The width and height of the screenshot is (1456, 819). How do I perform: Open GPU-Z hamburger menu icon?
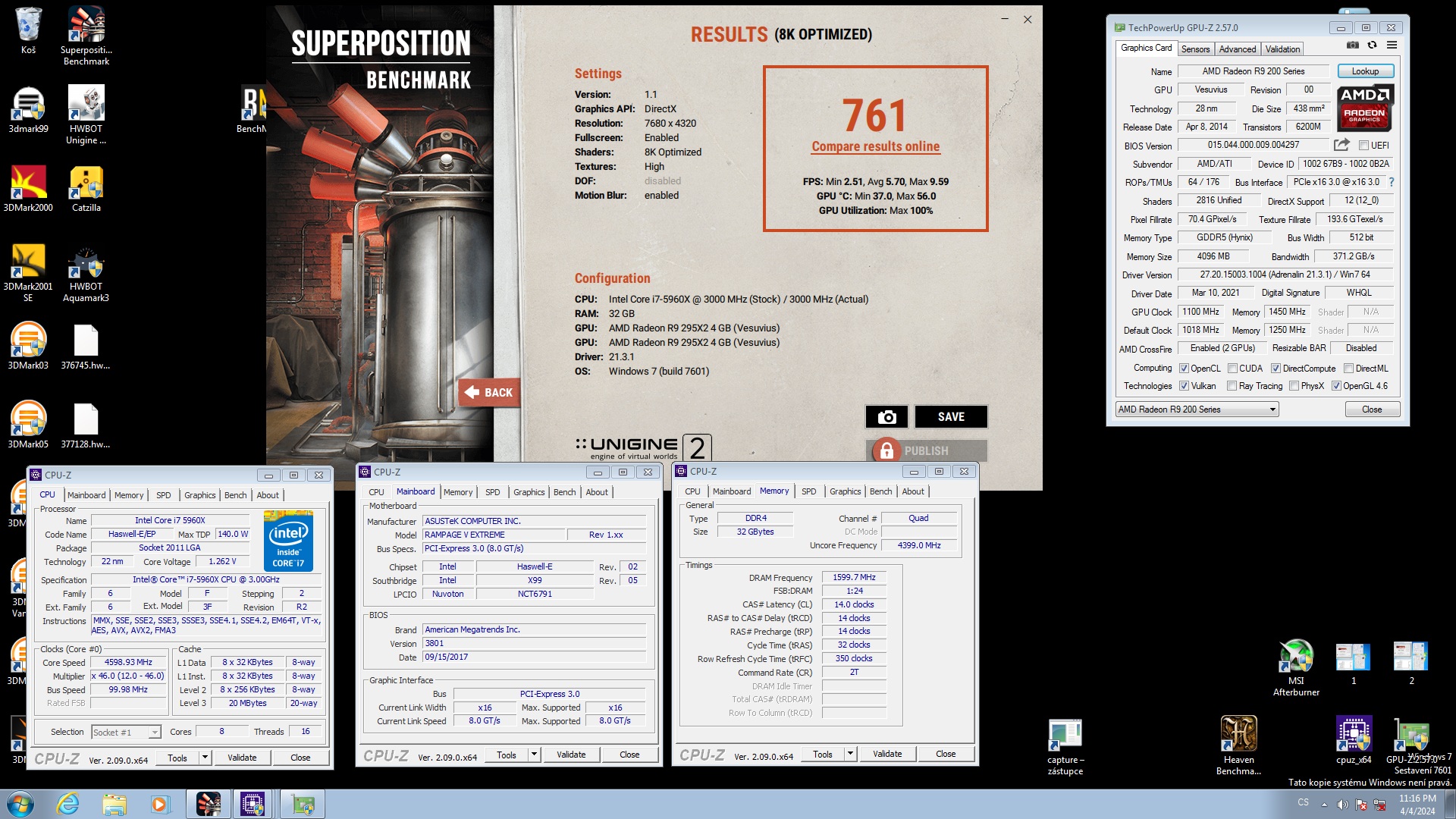point(1392,45)
